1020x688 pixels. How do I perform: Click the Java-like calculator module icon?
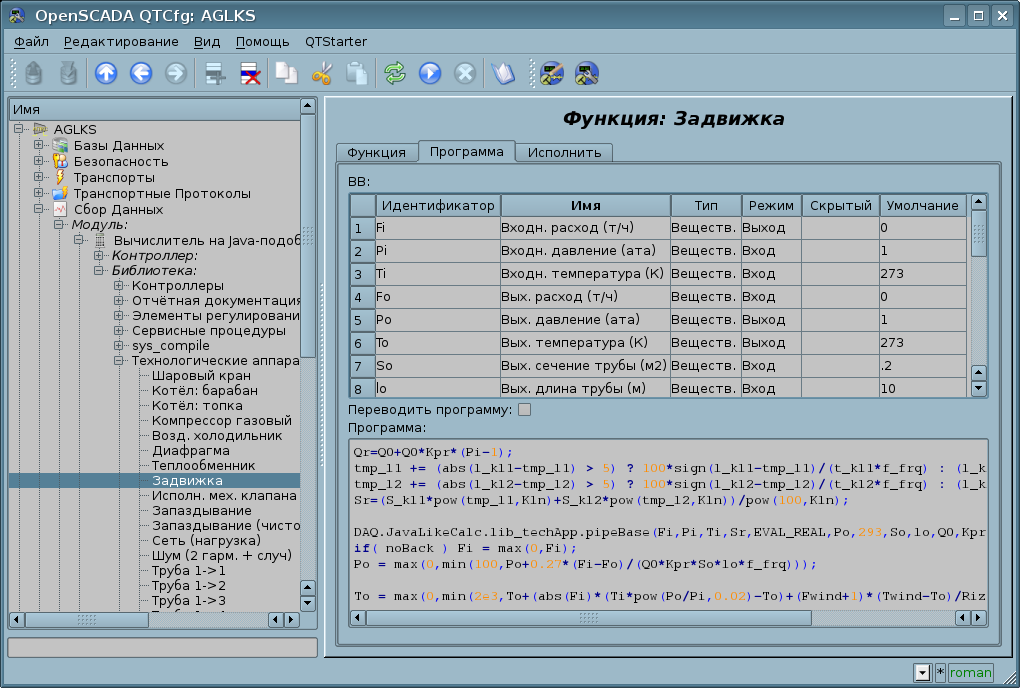pyautogui.click(x=100, y=241)
